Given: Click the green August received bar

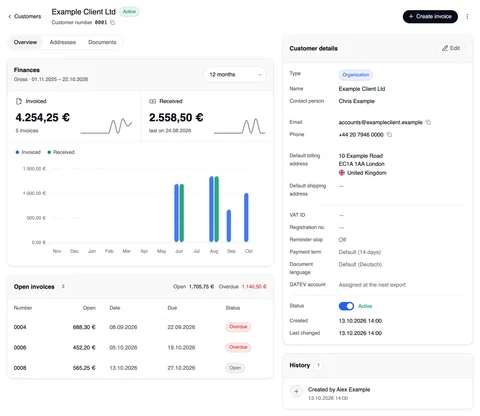Looking at the screenshot, I should point(217,209).
